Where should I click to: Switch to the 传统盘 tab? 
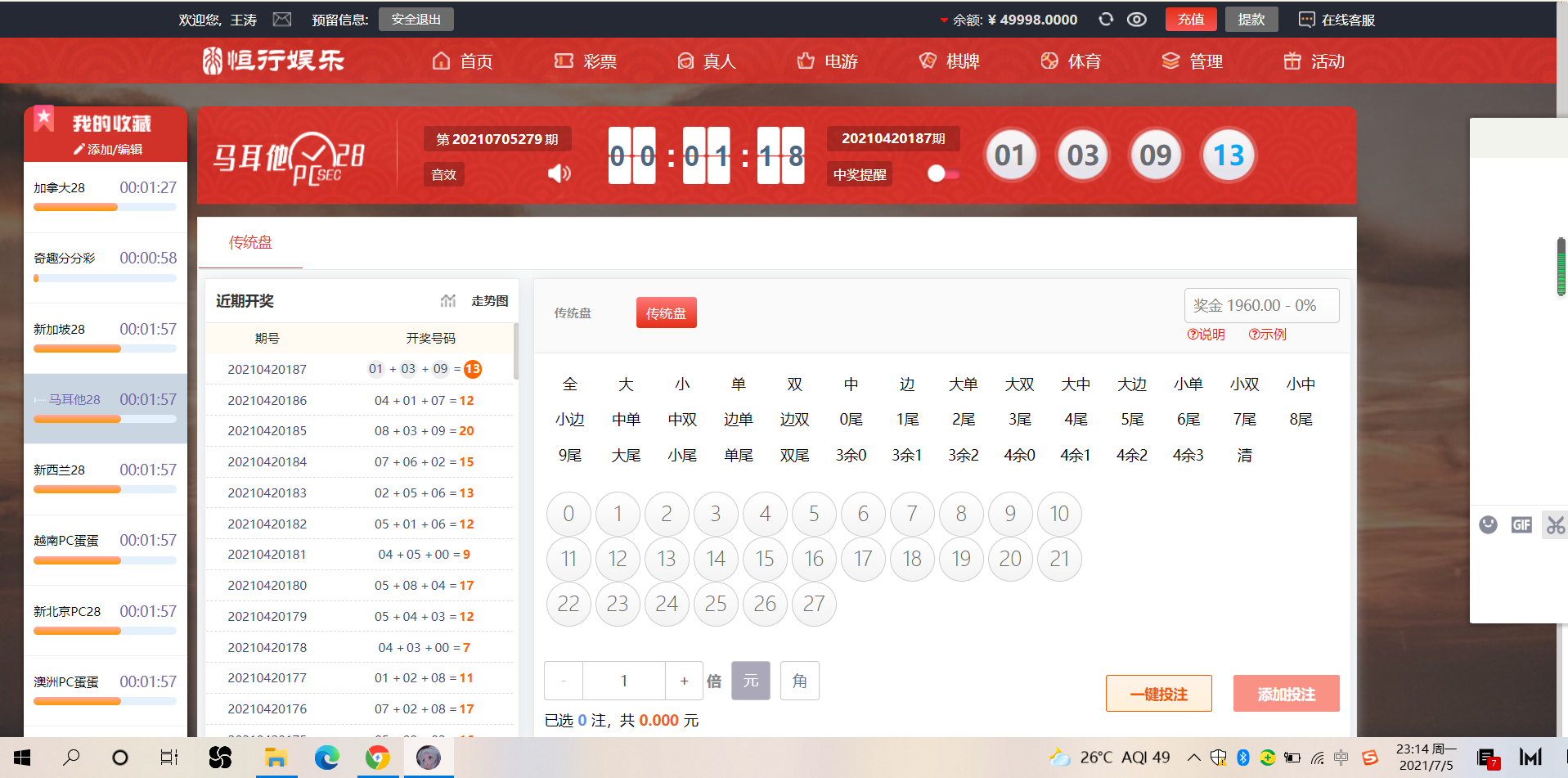click(250, 242)
